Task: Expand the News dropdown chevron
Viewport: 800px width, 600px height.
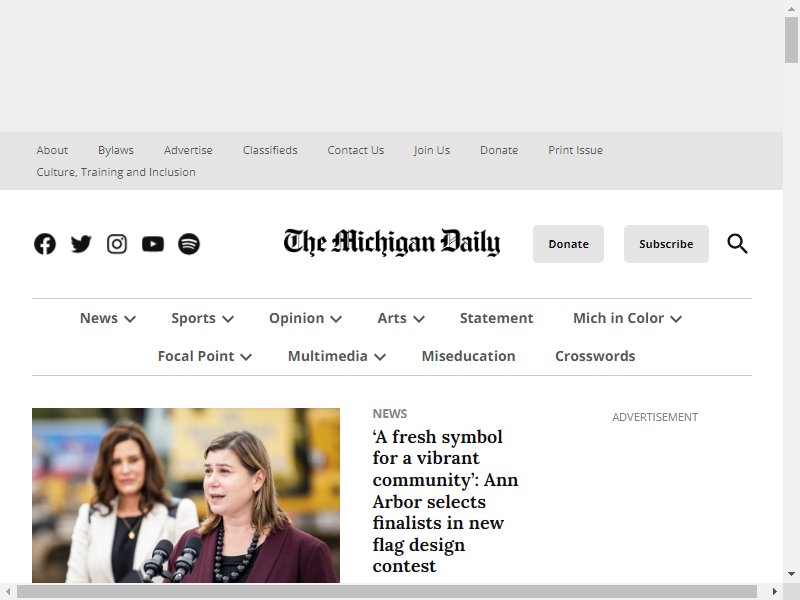Action: tap(130, 319)
